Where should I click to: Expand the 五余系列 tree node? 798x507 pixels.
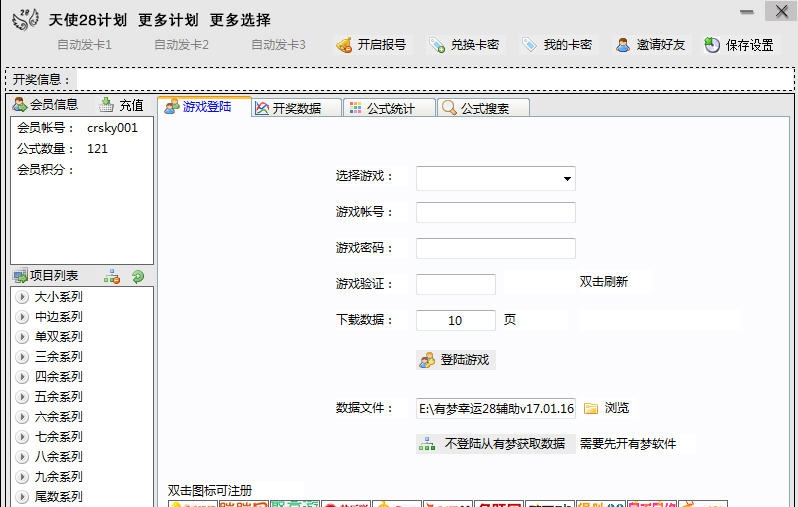point(21,397)
